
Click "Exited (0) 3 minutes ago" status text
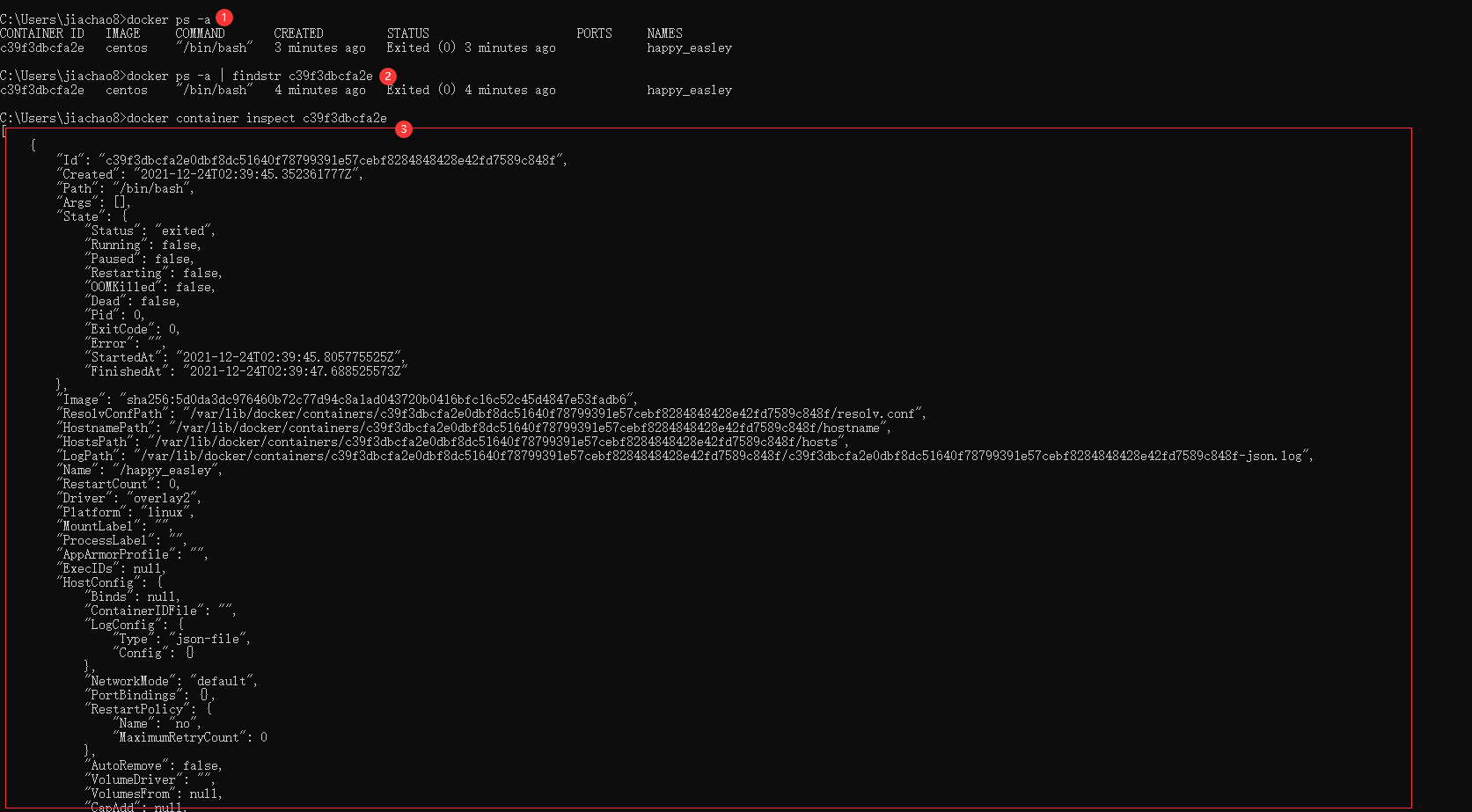pyautogui.click(x=472, y=48)
